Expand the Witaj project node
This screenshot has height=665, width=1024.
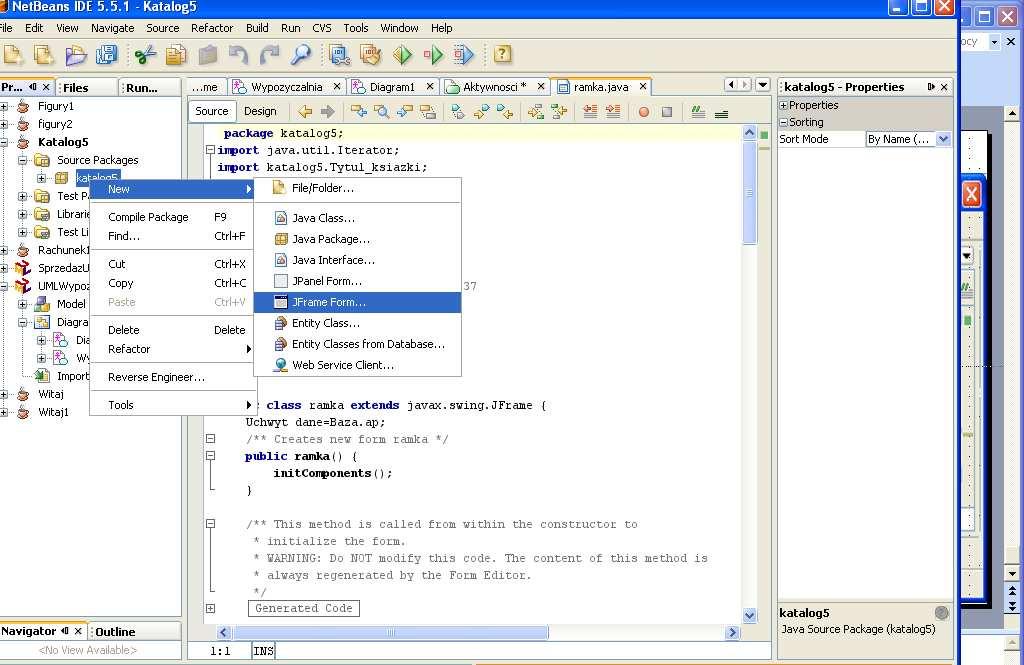pyautogui.click(x=4, y=394)
